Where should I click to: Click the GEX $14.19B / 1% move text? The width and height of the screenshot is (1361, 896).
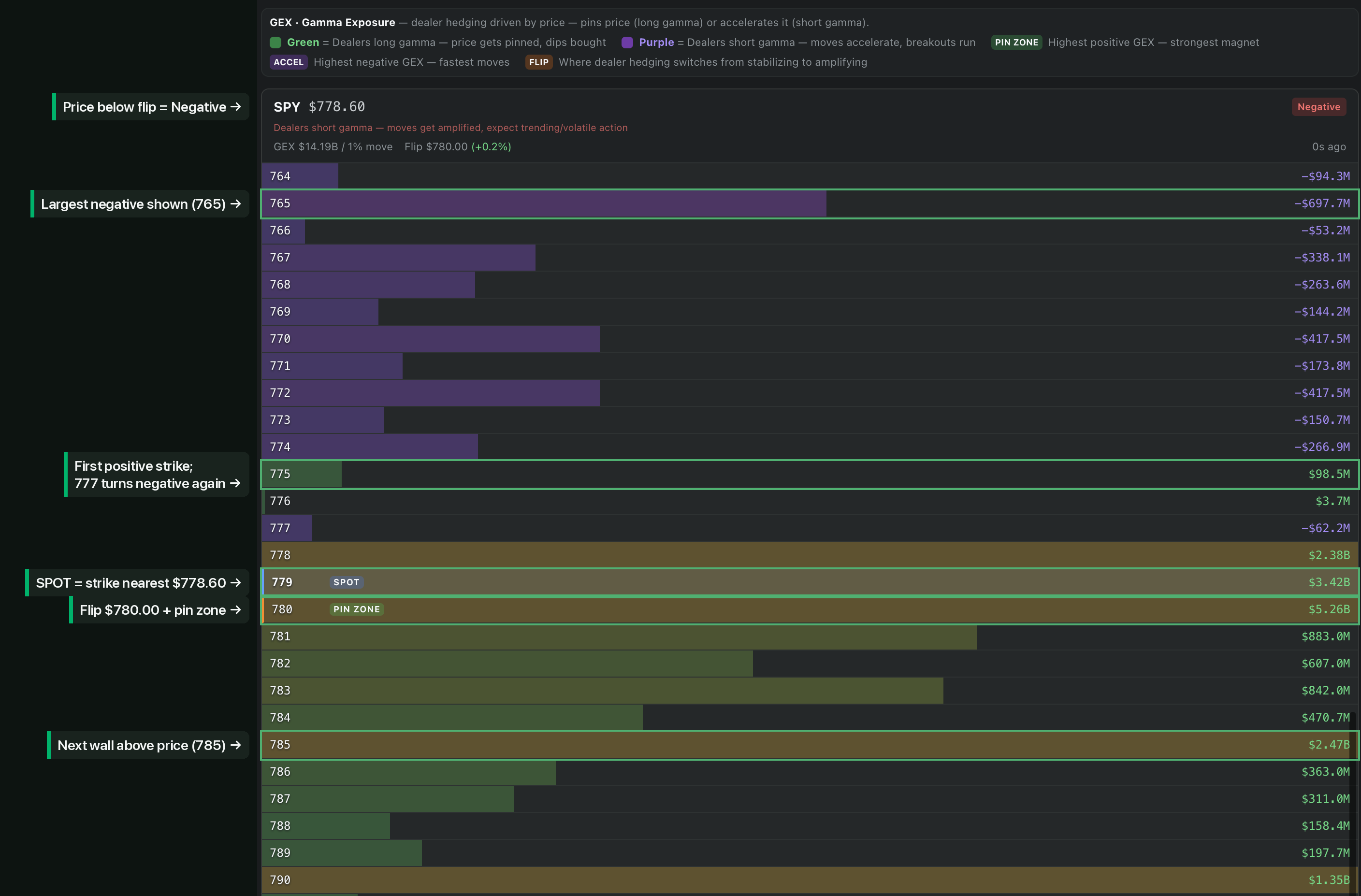tap(333, 147)
